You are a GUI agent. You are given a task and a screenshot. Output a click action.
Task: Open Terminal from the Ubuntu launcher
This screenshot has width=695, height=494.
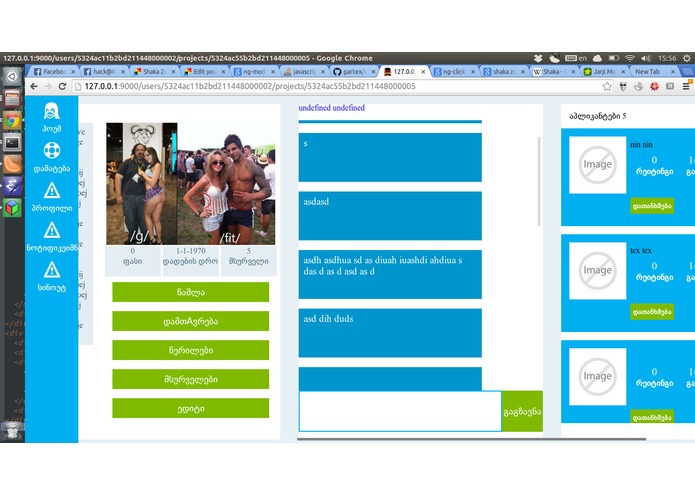[x=12, y=142]
